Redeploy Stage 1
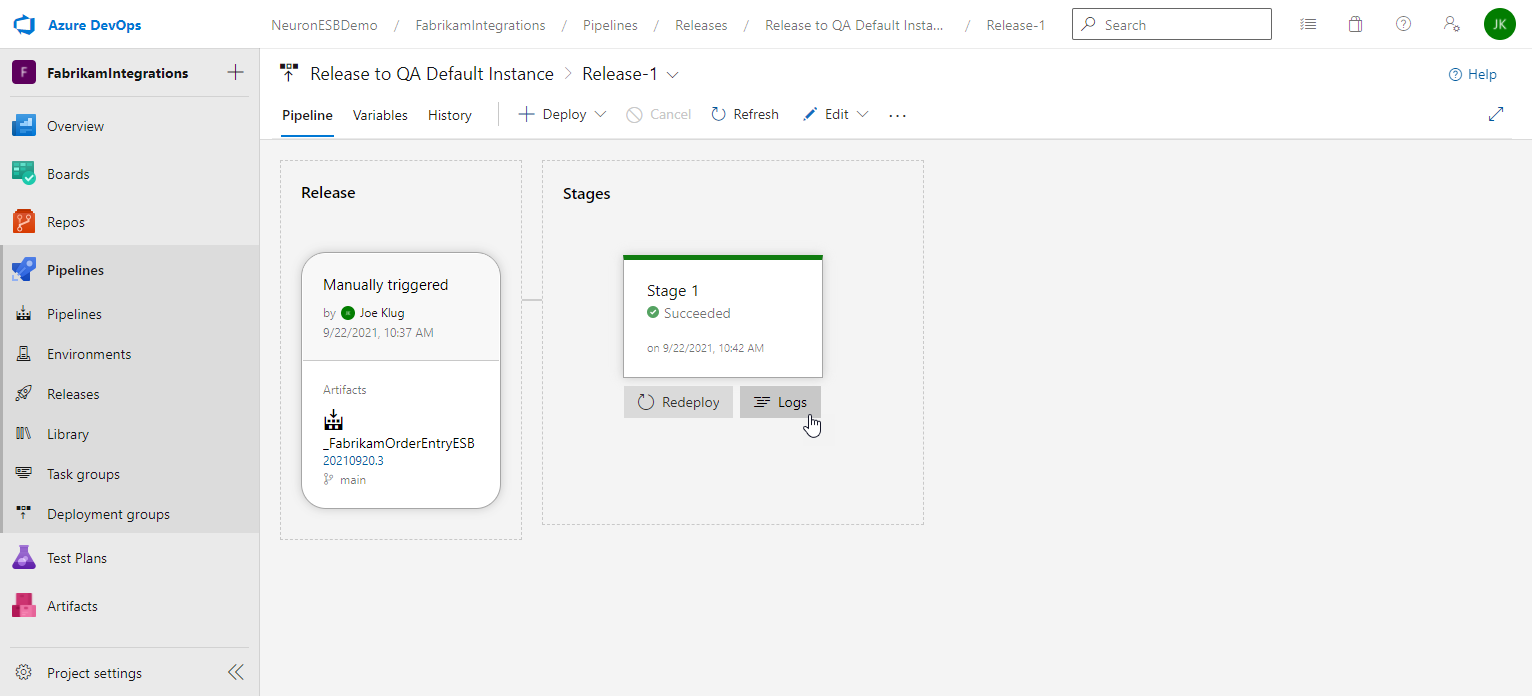The height and width of the screenshot is (696, 1532). 678,402
